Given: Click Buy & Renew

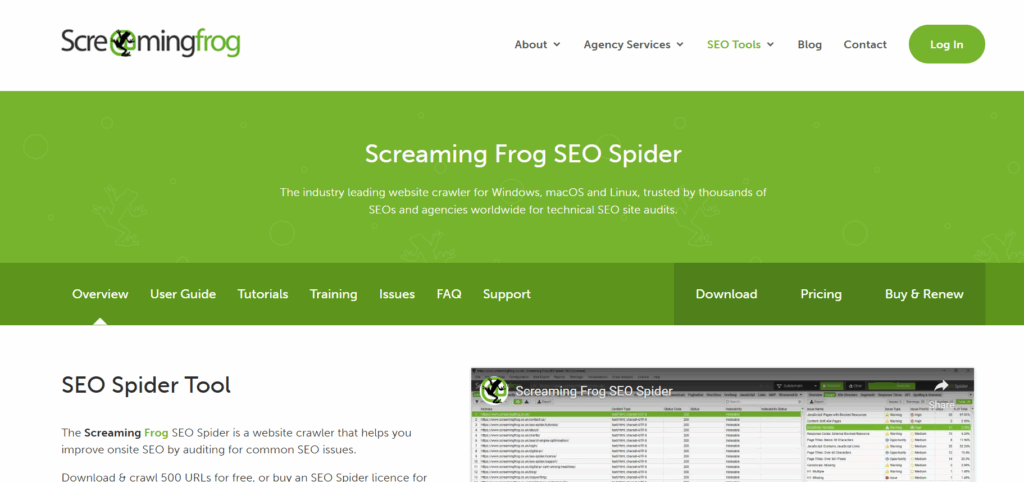Looking at the screenshot, I should coord(924,294).
